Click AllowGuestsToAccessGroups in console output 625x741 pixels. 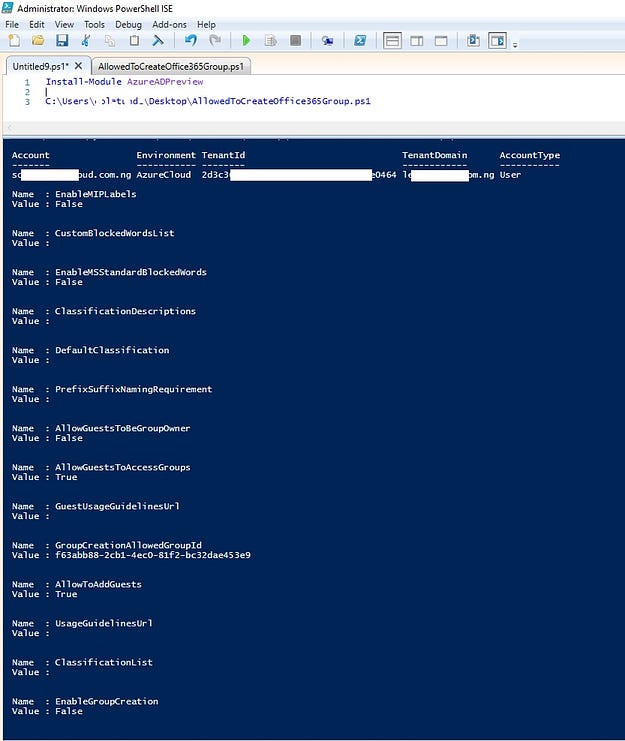point(123,467)
